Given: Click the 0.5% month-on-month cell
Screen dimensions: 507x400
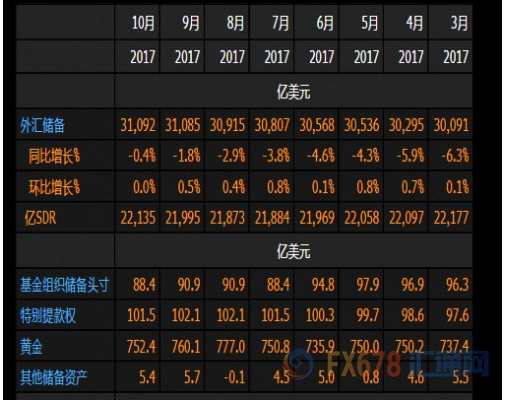Looking at the screenshot, I should [x=189, y=187].
